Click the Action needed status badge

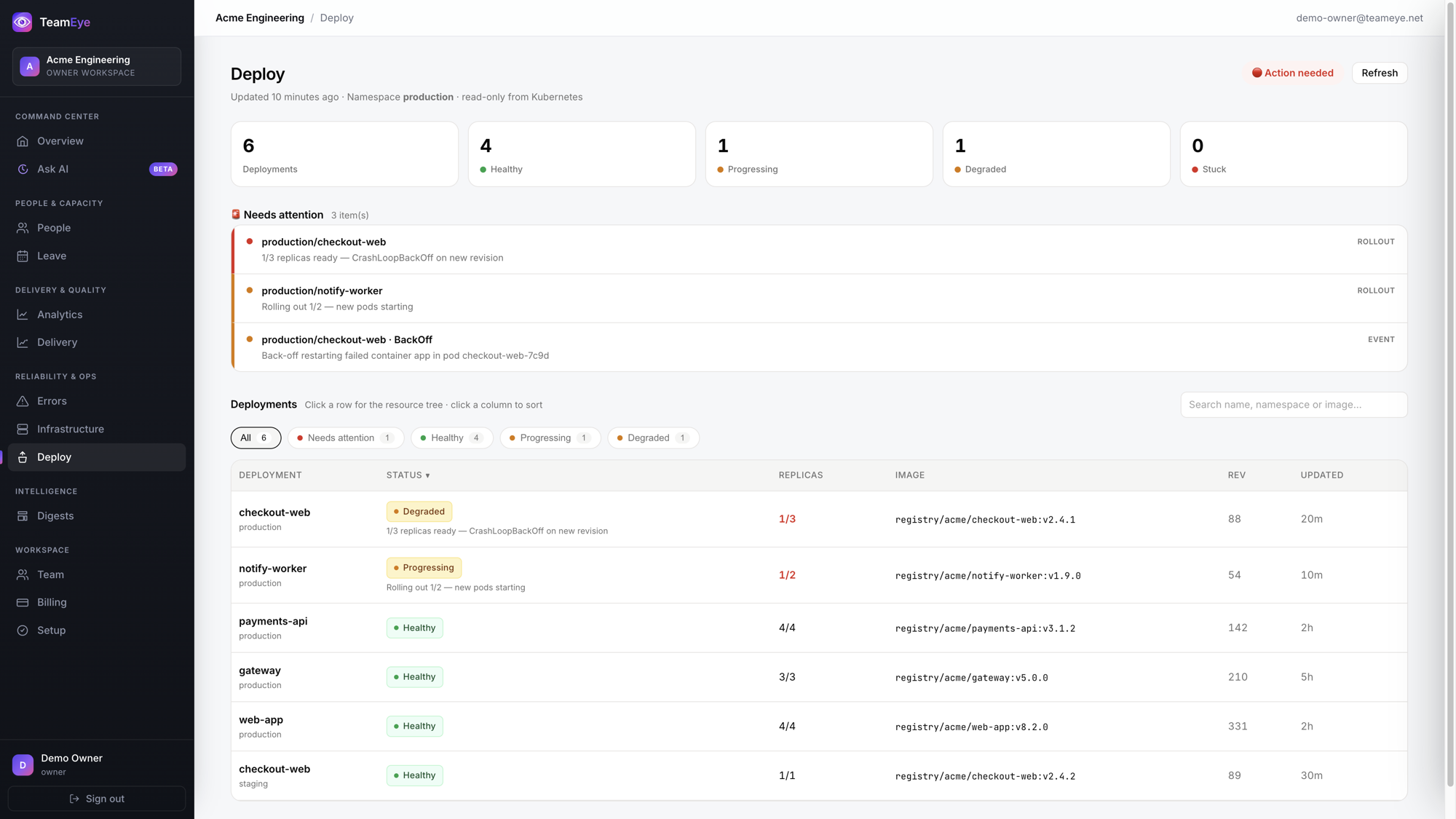[x=1293, y=73]
